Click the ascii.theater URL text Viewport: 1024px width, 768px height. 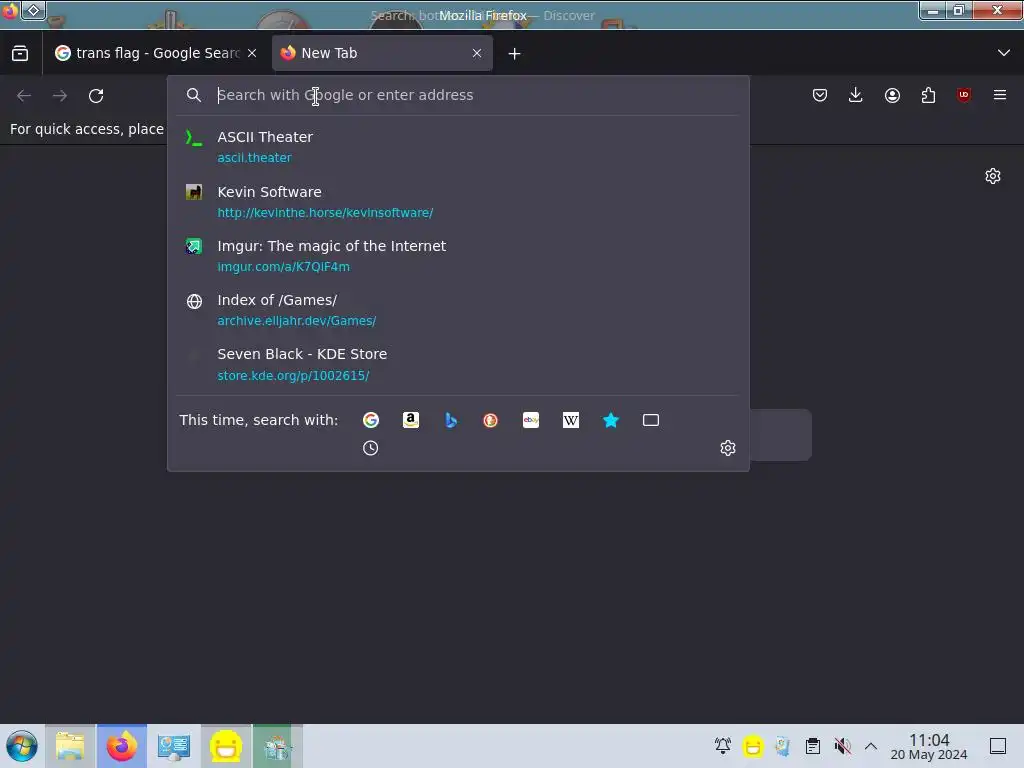click(x=255, y=158)
